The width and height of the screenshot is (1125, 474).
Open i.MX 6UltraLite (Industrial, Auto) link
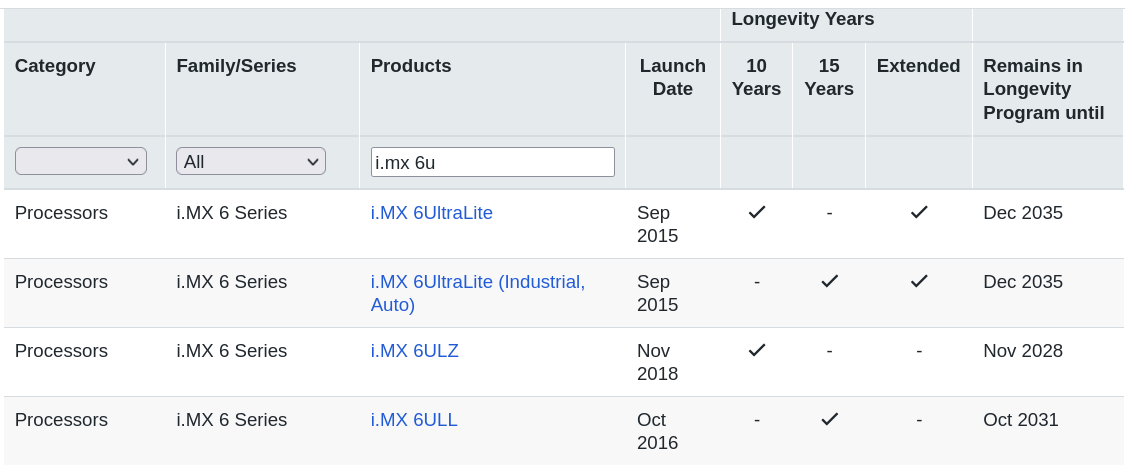(478, 293)
